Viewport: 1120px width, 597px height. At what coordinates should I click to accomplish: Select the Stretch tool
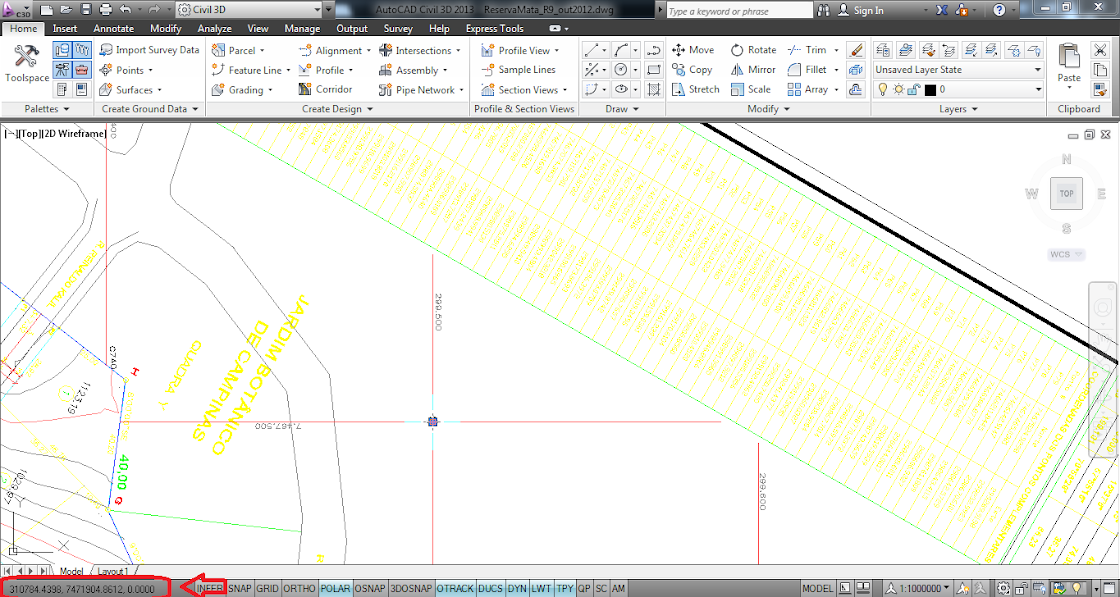point(696,89)
